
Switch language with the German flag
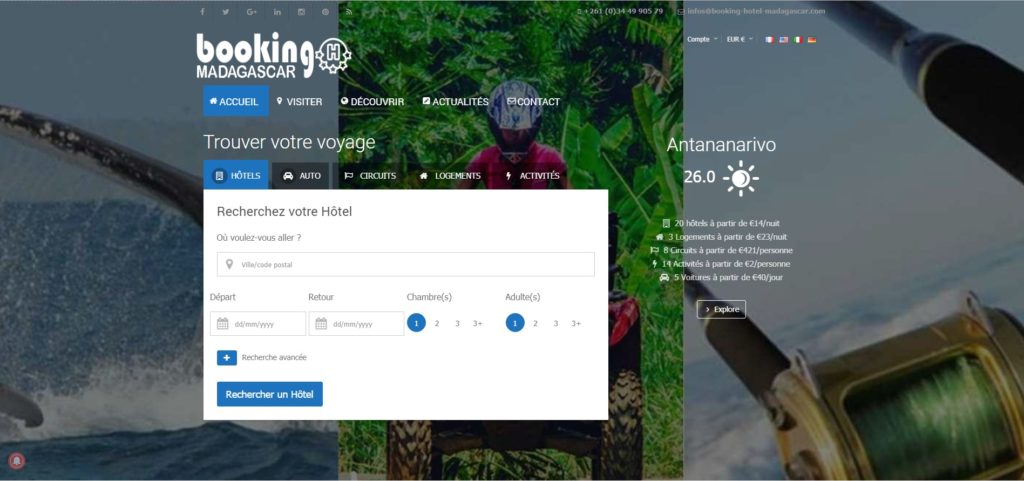[812, 40]
